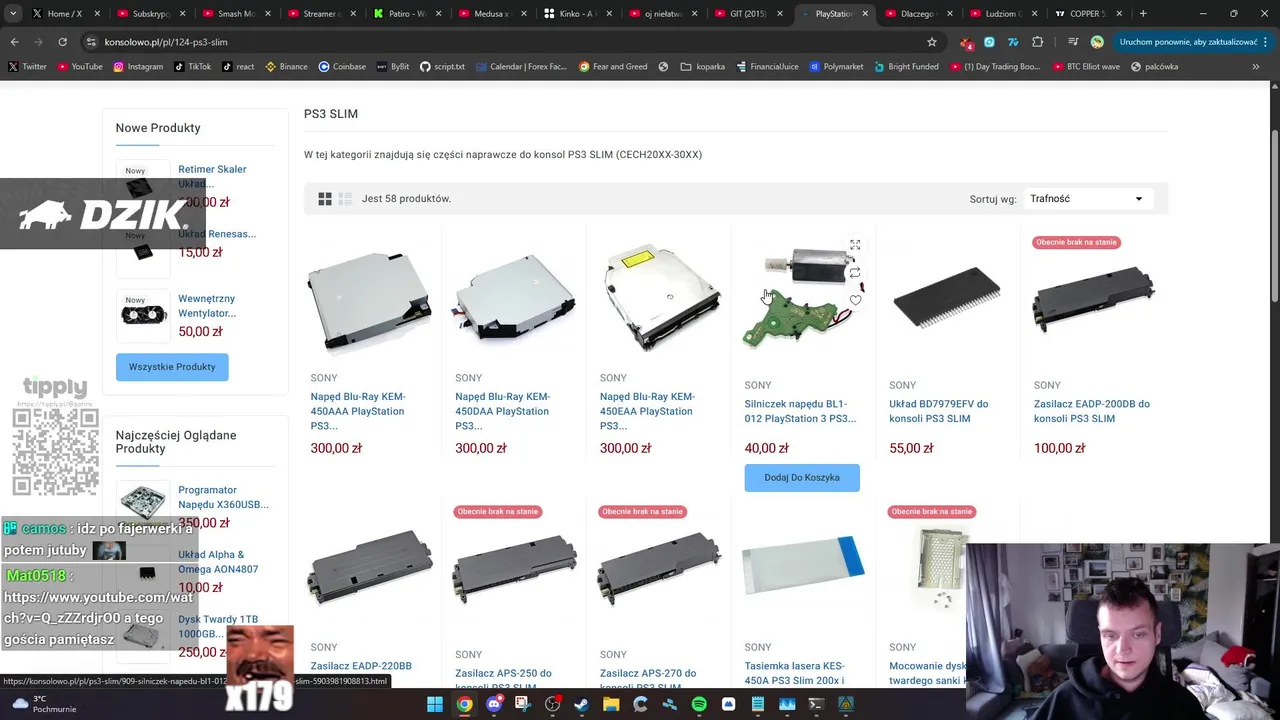Reload the page in Chrome
The image size is (1280, 720).
coord(62,42)
